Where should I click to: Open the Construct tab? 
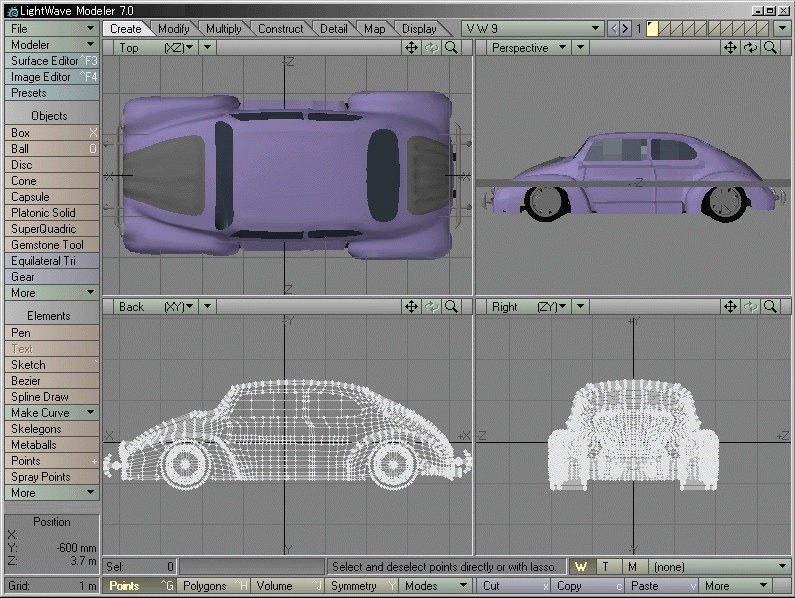(280, 29)
